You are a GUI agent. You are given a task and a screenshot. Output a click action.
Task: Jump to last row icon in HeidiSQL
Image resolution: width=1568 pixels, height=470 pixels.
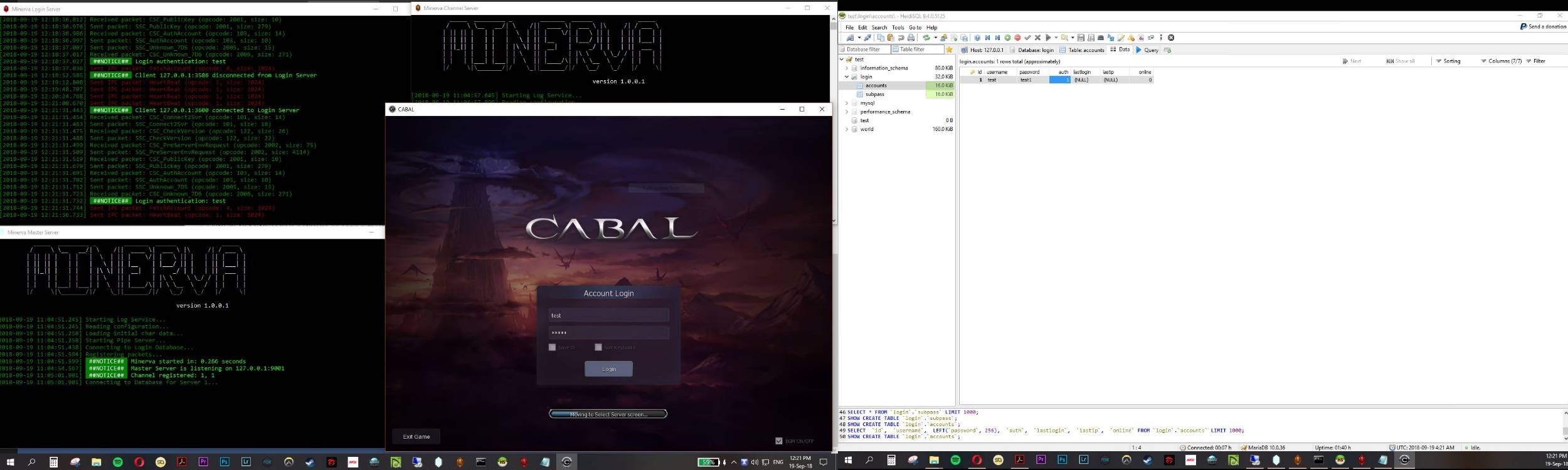coord(997,38)
